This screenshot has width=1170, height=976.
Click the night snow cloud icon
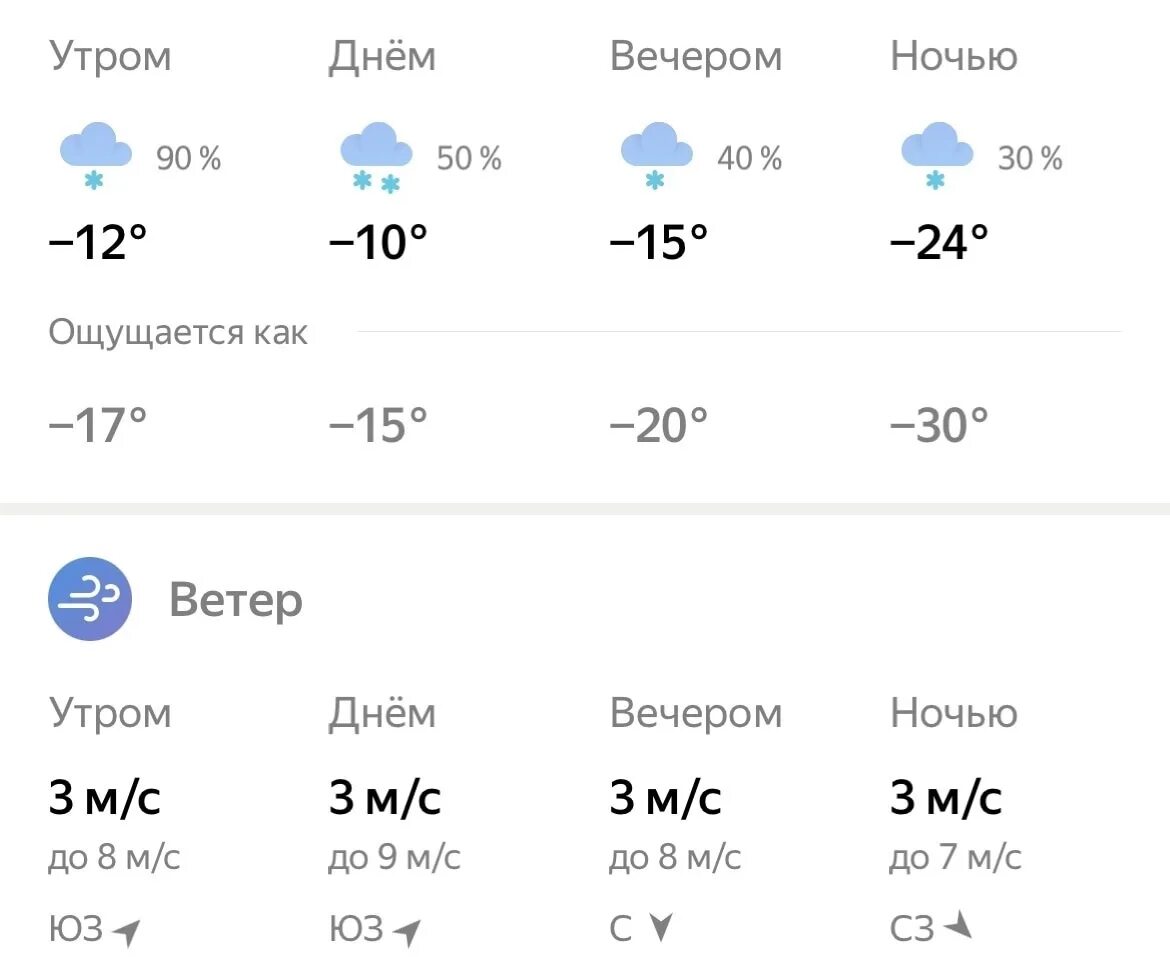coord(937,155)
